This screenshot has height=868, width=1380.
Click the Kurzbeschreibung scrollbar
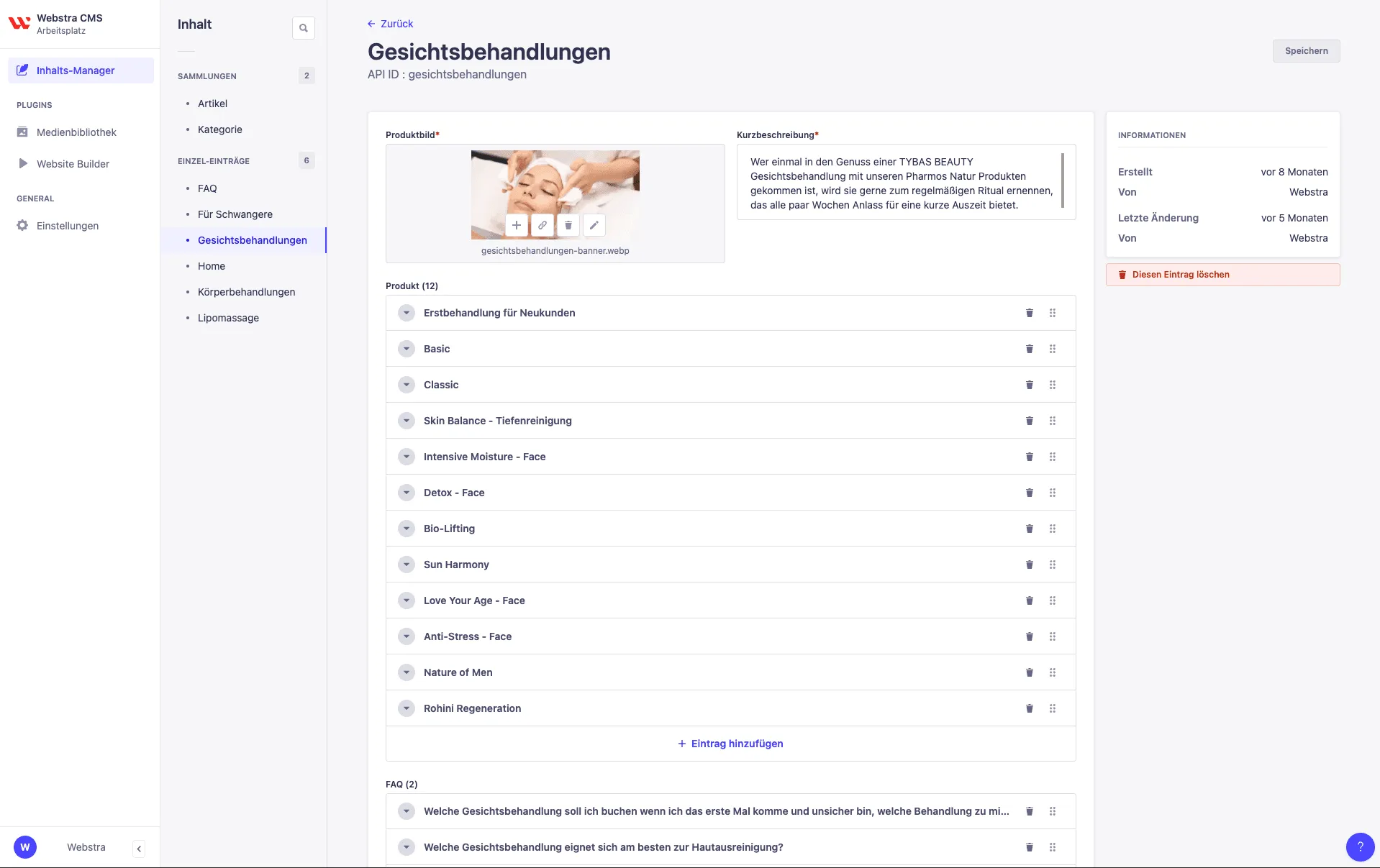(1063, 181)
